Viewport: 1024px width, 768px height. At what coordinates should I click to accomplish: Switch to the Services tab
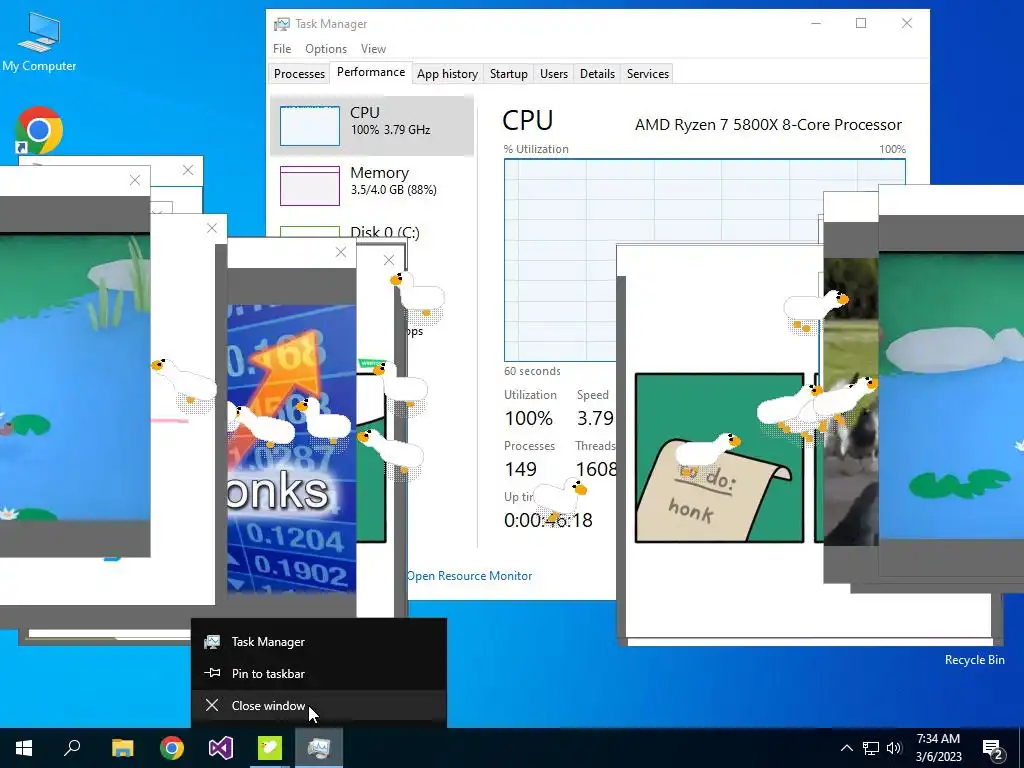click(x=648, y=74)
